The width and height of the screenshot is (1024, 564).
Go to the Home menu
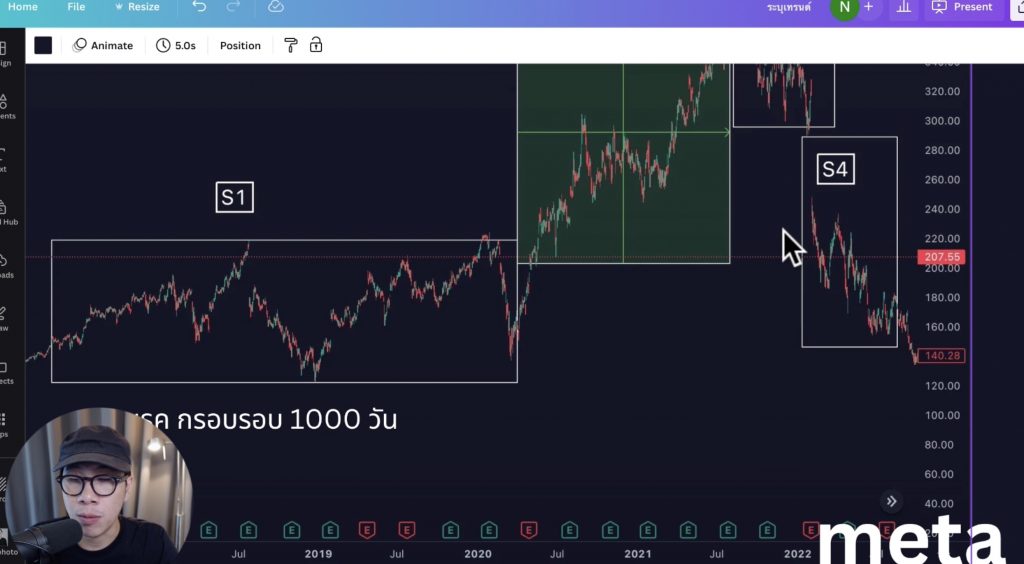[23, 7]
